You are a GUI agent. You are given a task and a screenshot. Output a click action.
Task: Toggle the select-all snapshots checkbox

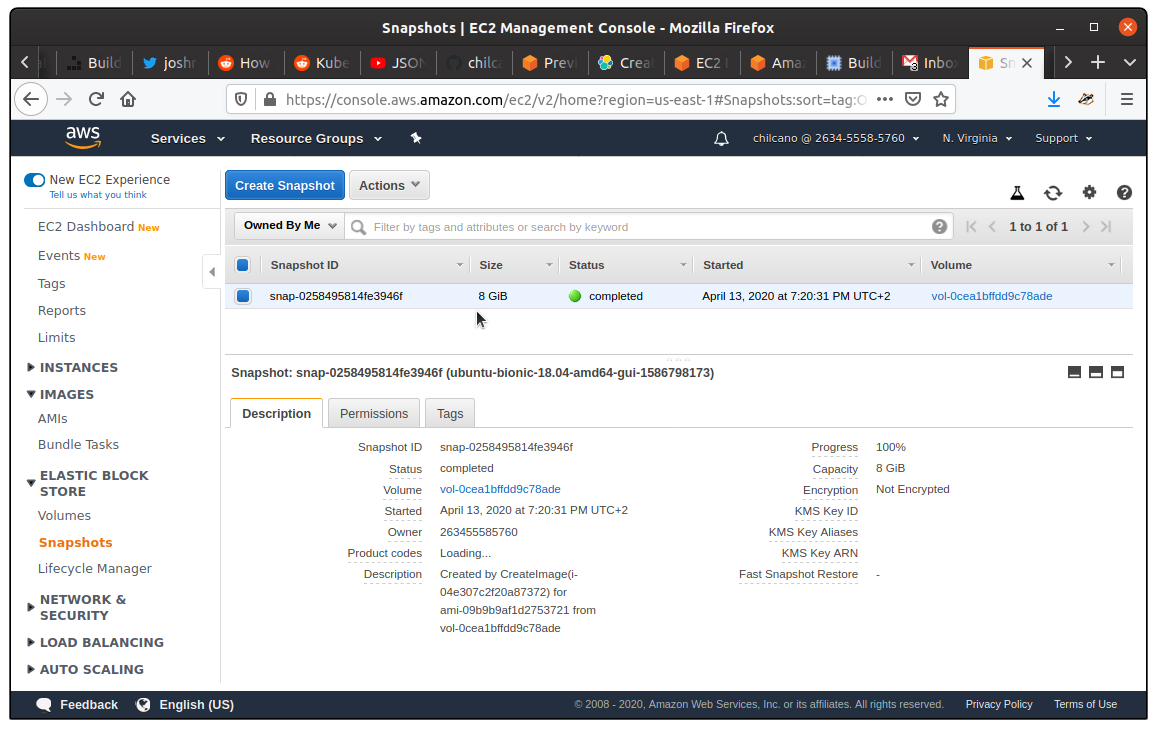pos(243,265)
